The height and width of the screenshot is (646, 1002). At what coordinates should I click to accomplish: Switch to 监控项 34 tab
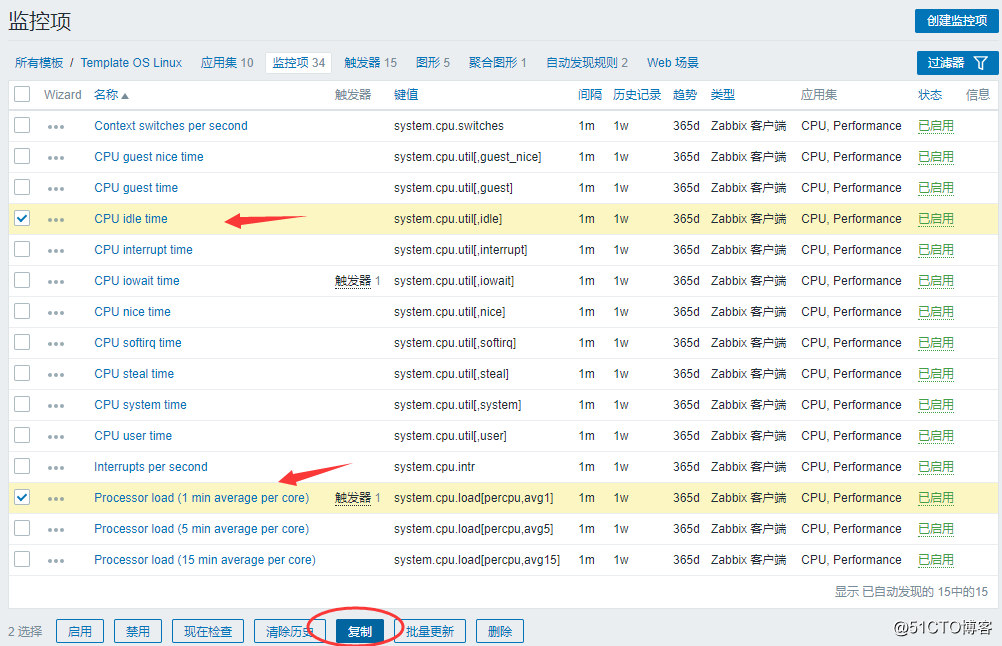click(x=298, y=63)
